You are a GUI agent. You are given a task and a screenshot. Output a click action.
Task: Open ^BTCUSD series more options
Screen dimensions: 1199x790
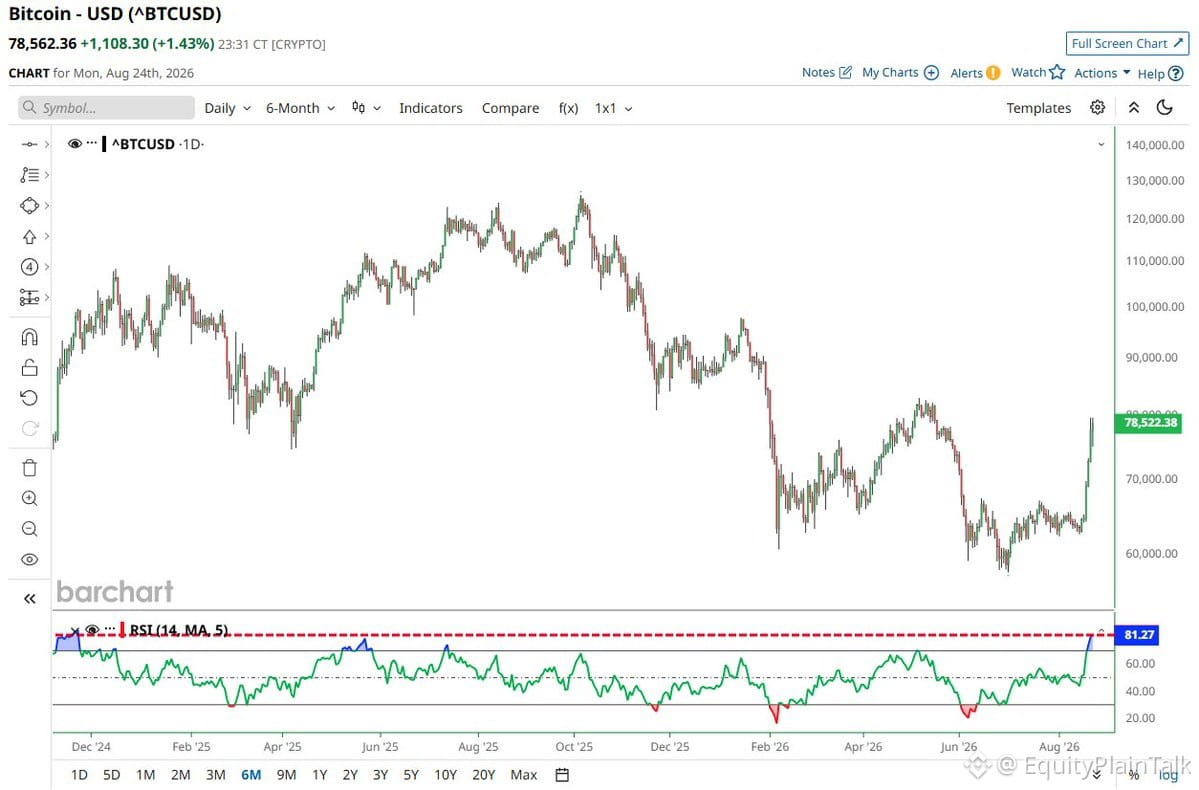tap(92, 143)
